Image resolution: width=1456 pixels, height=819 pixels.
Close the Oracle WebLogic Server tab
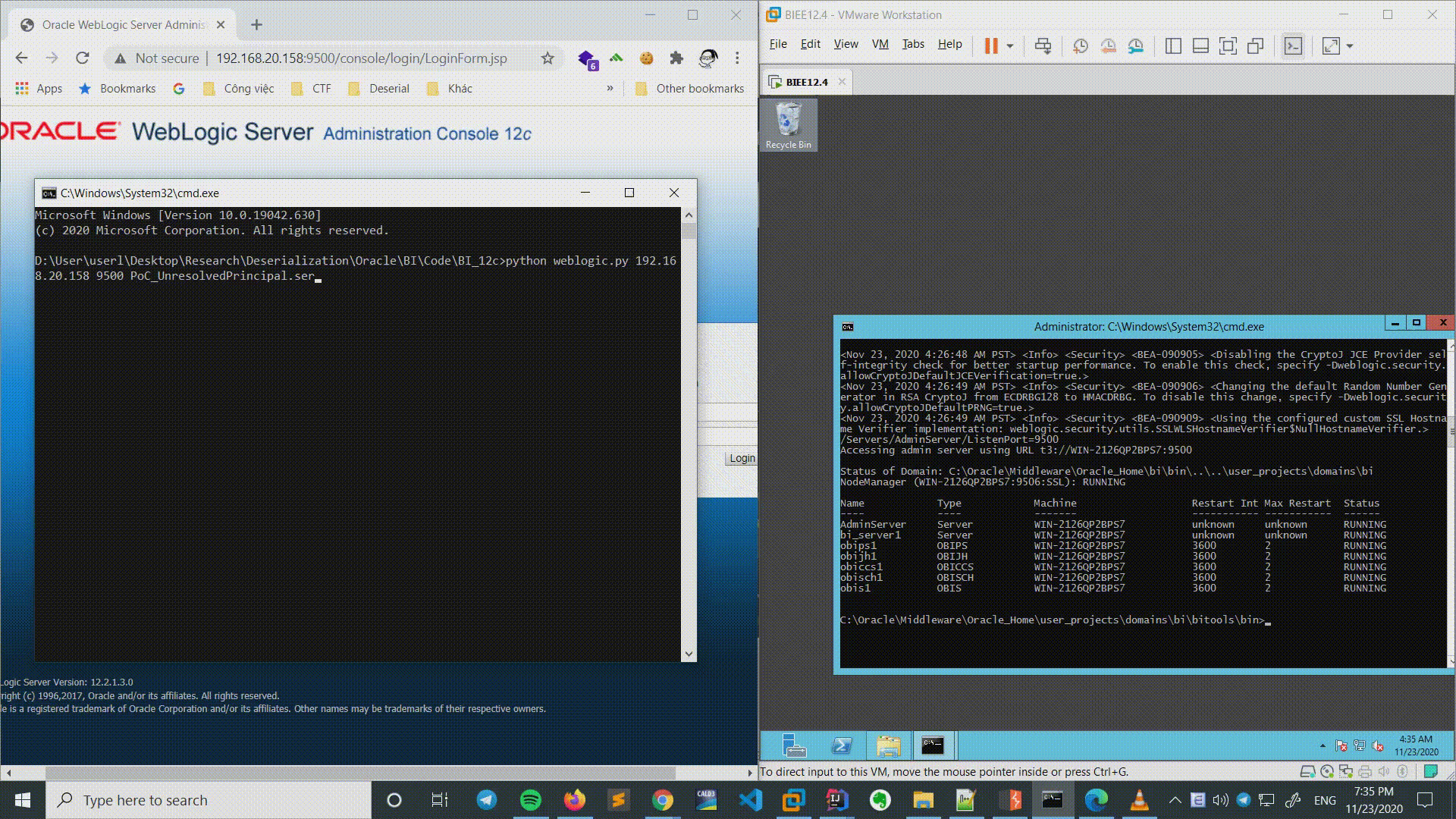[221, 25]
